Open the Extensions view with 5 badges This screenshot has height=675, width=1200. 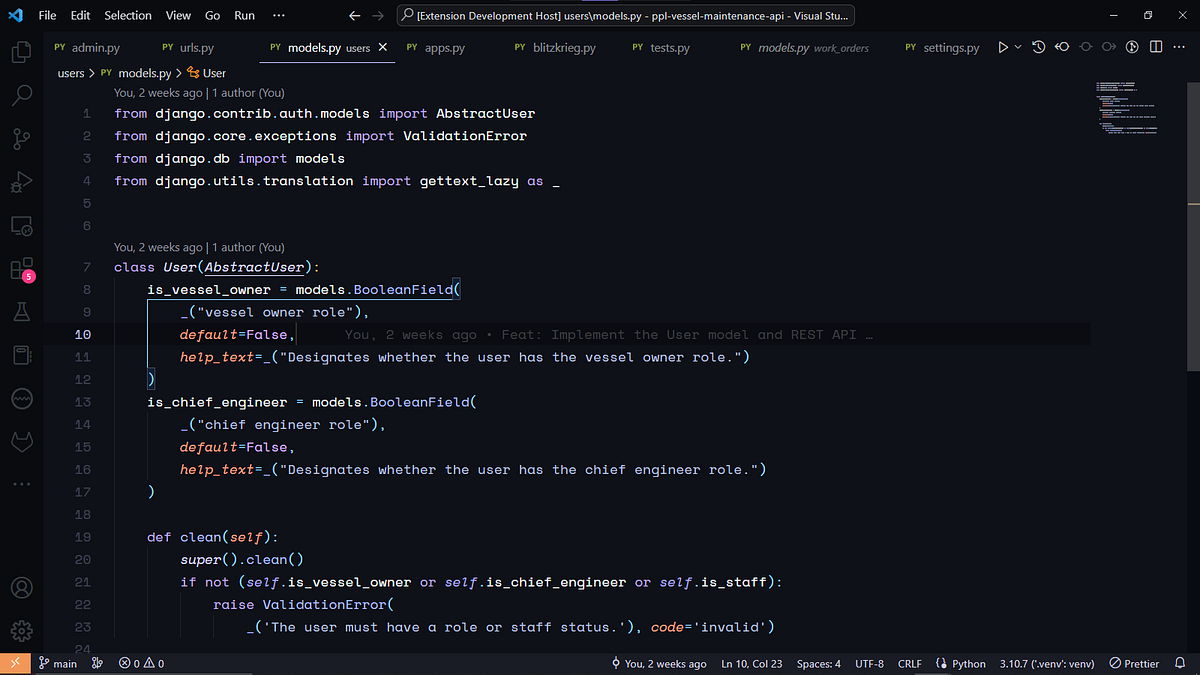22,269
